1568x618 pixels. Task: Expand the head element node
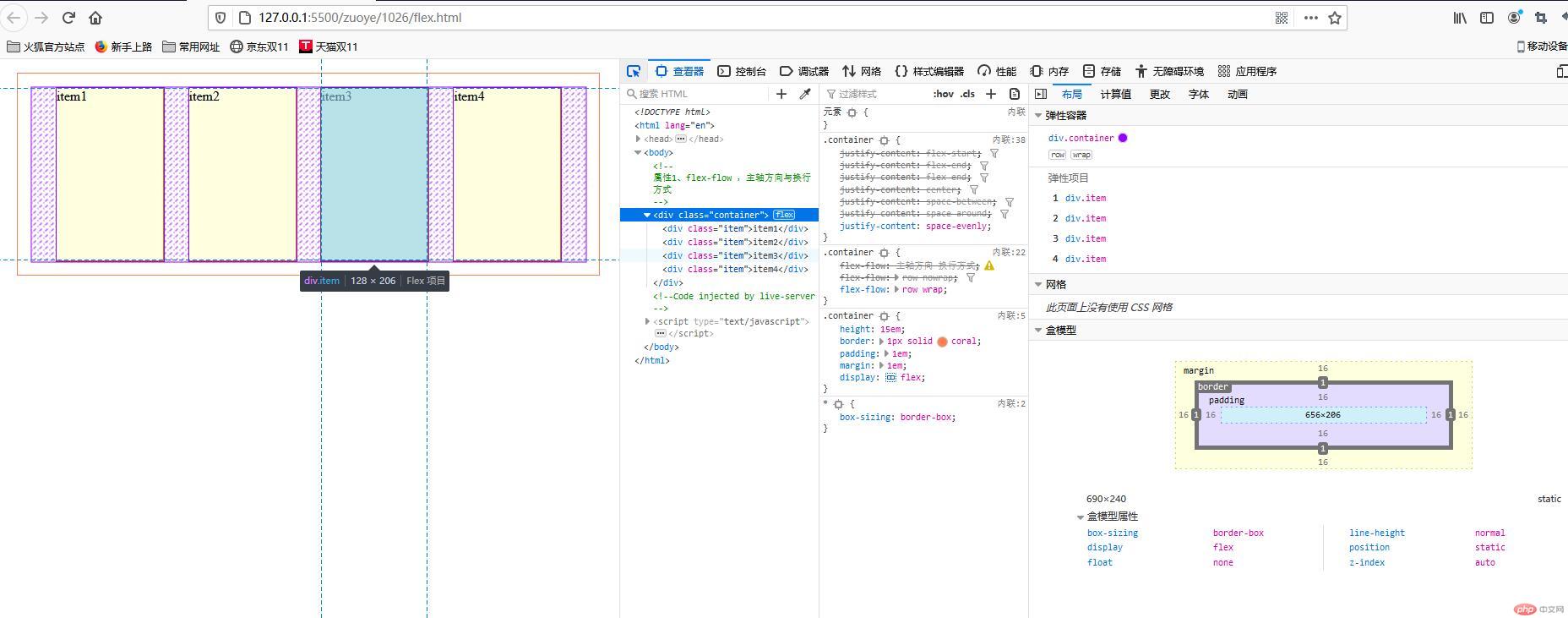click(x=638, y=139)
